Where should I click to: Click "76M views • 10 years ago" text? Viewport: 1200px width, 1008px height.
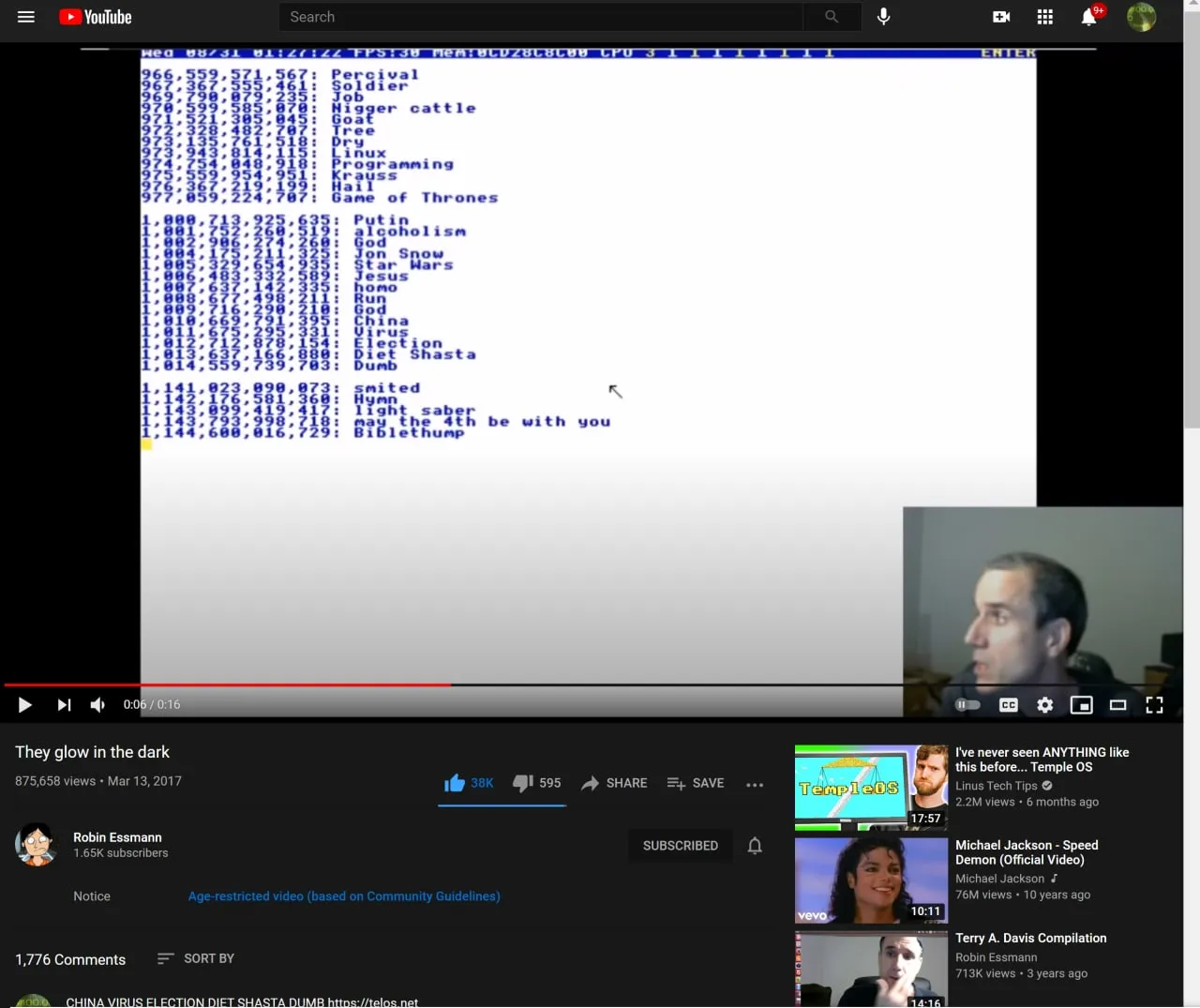coord(1023,895)
